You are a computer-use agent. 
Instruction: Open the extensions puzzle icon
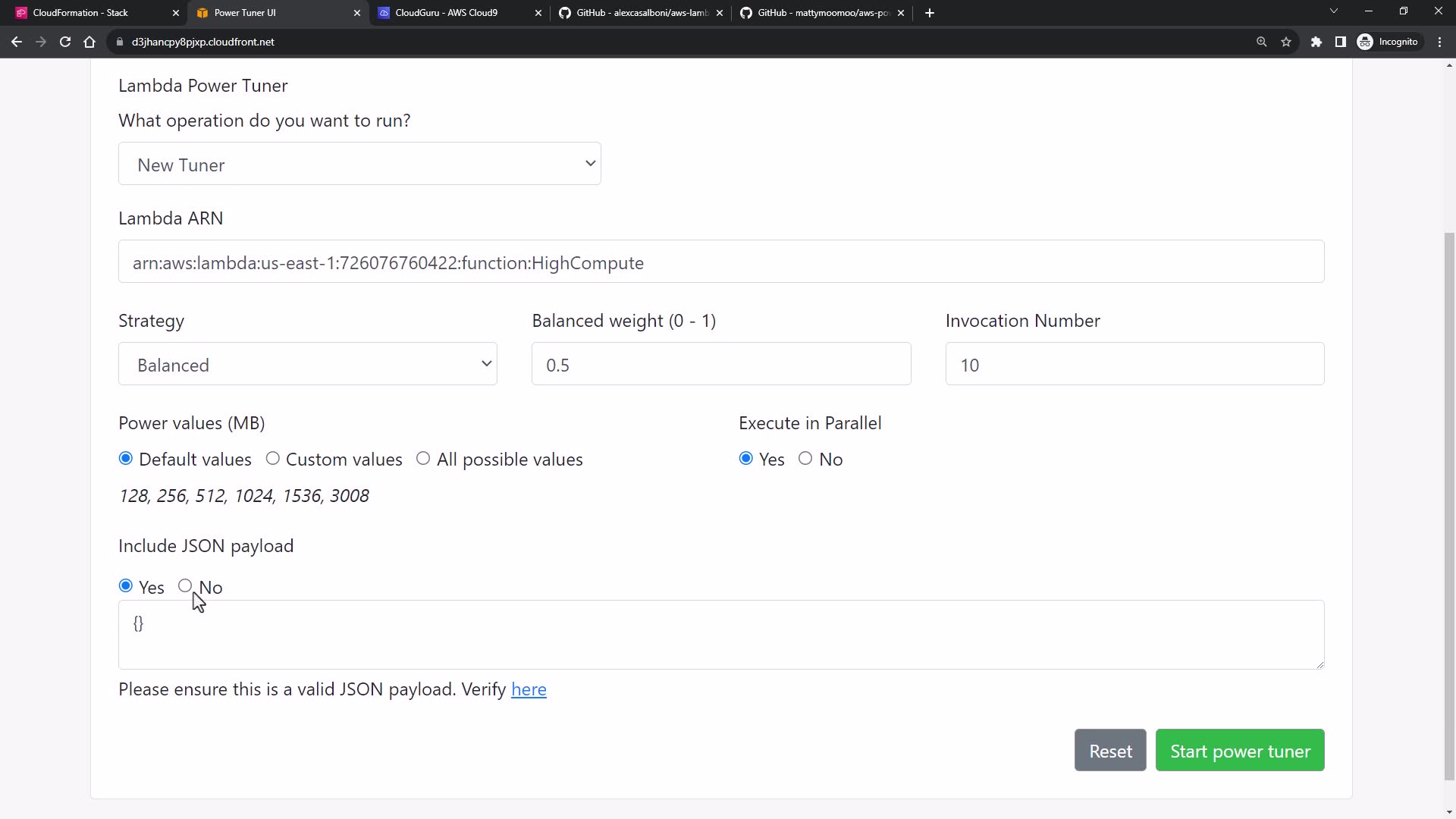1316,42
